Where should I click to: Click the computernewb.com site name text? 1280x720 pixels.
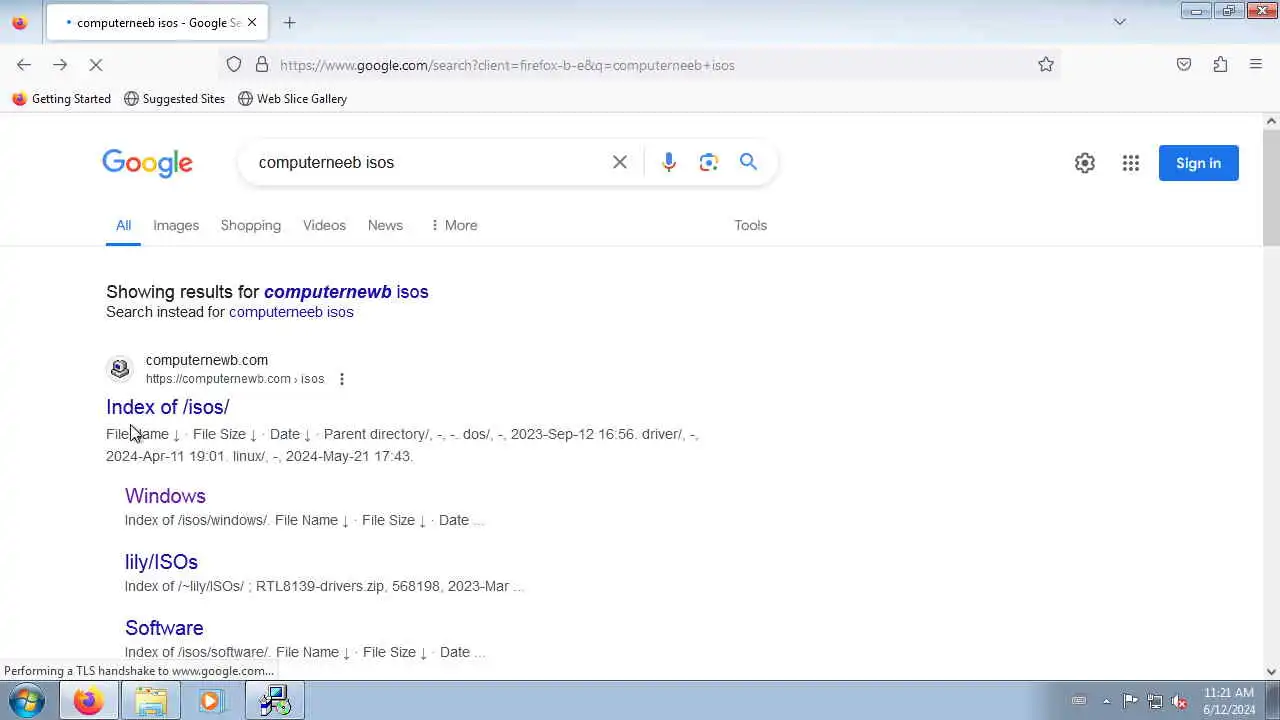pos(207,360)
